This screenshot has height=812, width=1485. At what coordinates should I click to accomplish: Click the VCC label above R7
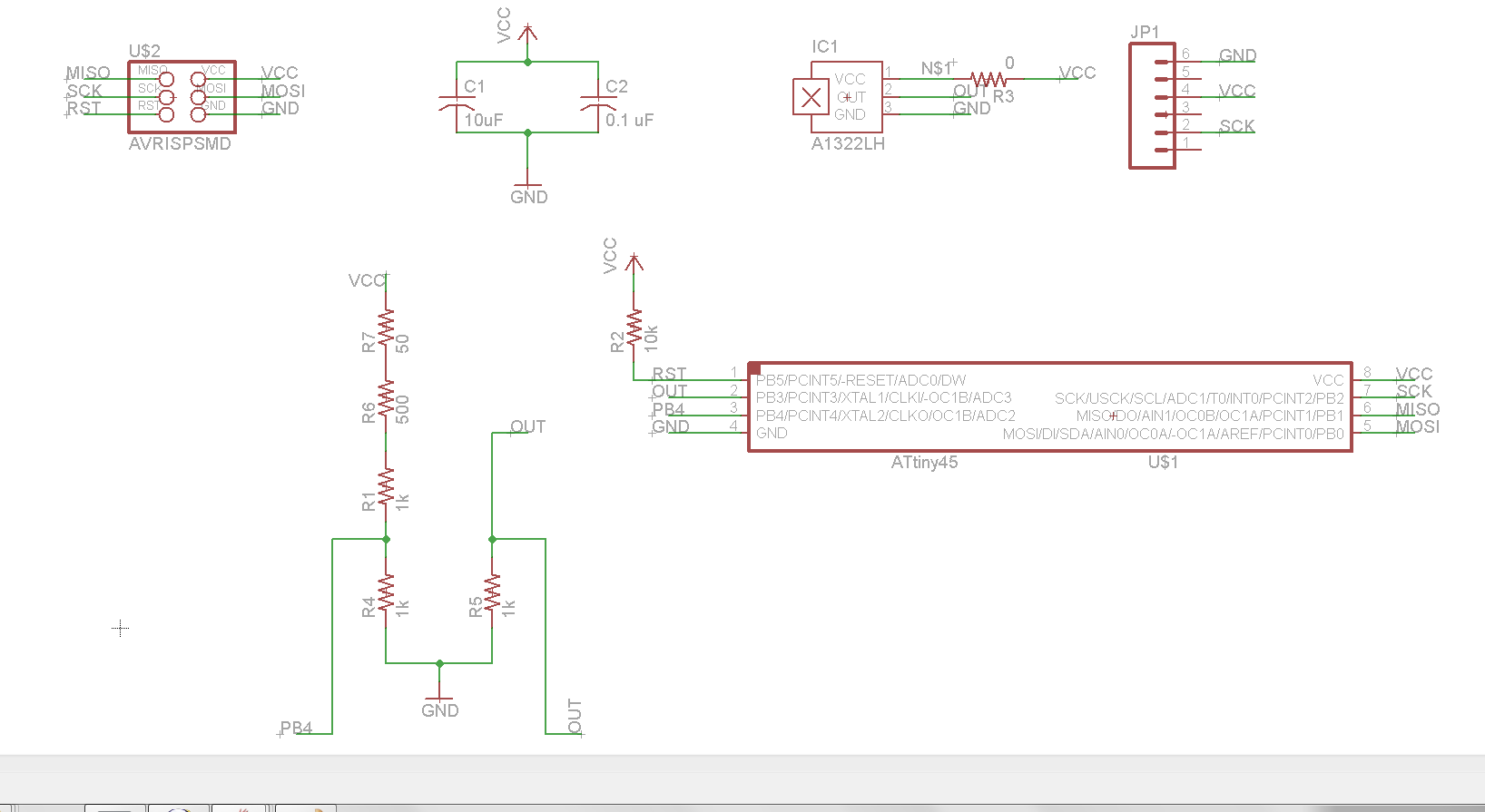367,280
